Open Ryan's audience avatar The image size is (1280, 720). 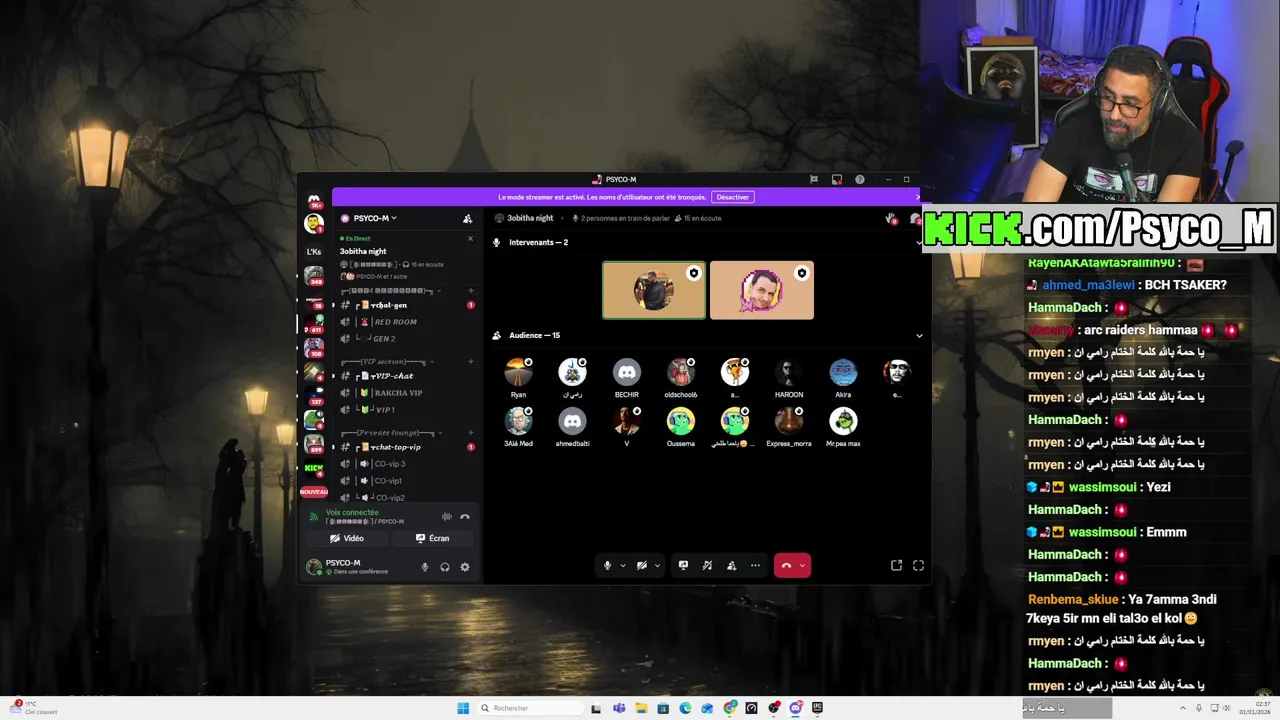[x=518, y=372]
